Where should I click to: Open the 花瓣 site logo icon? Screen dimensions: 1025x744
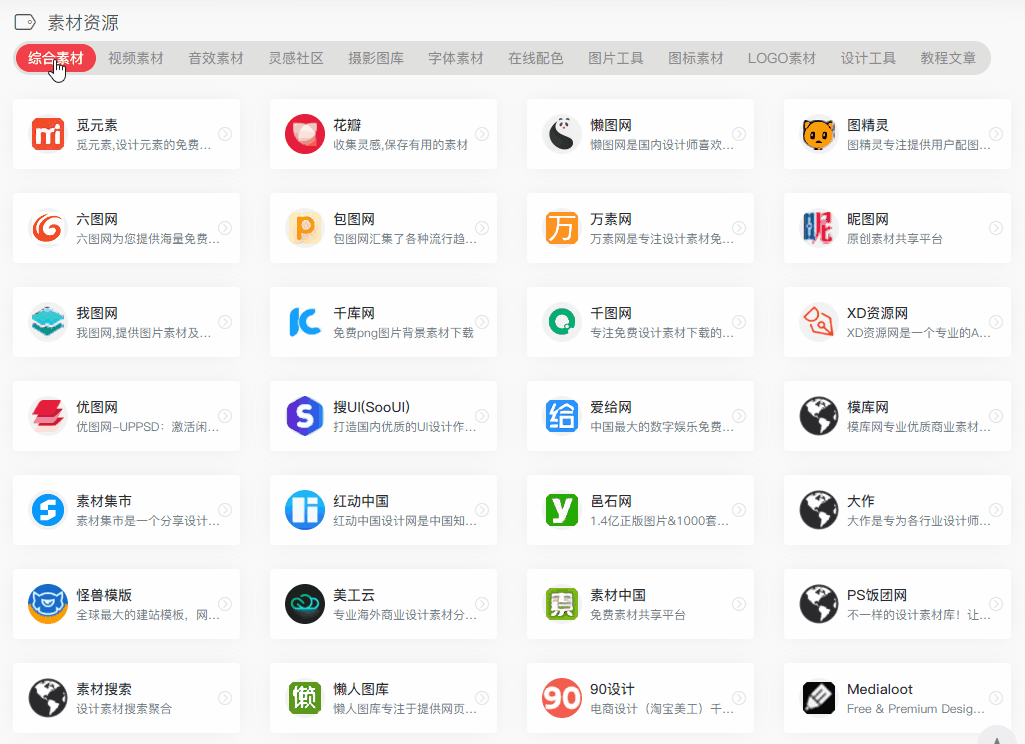coord(305,134)
